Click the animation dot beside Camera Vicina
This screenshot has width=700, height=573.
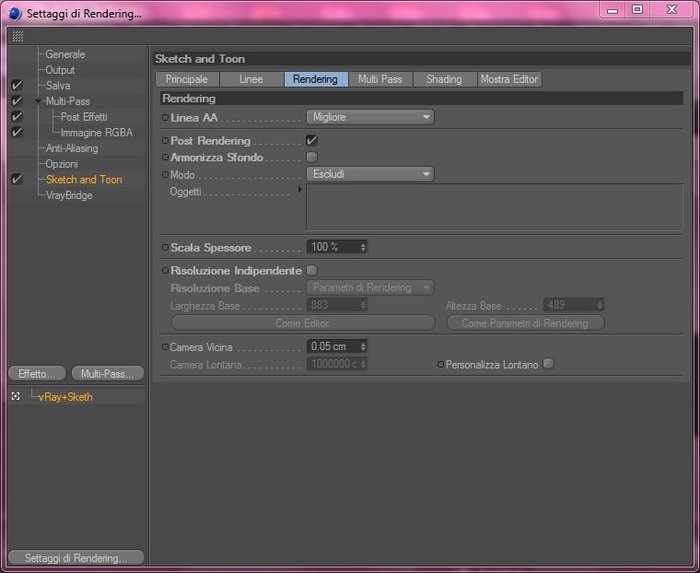(x=165, y=347)
